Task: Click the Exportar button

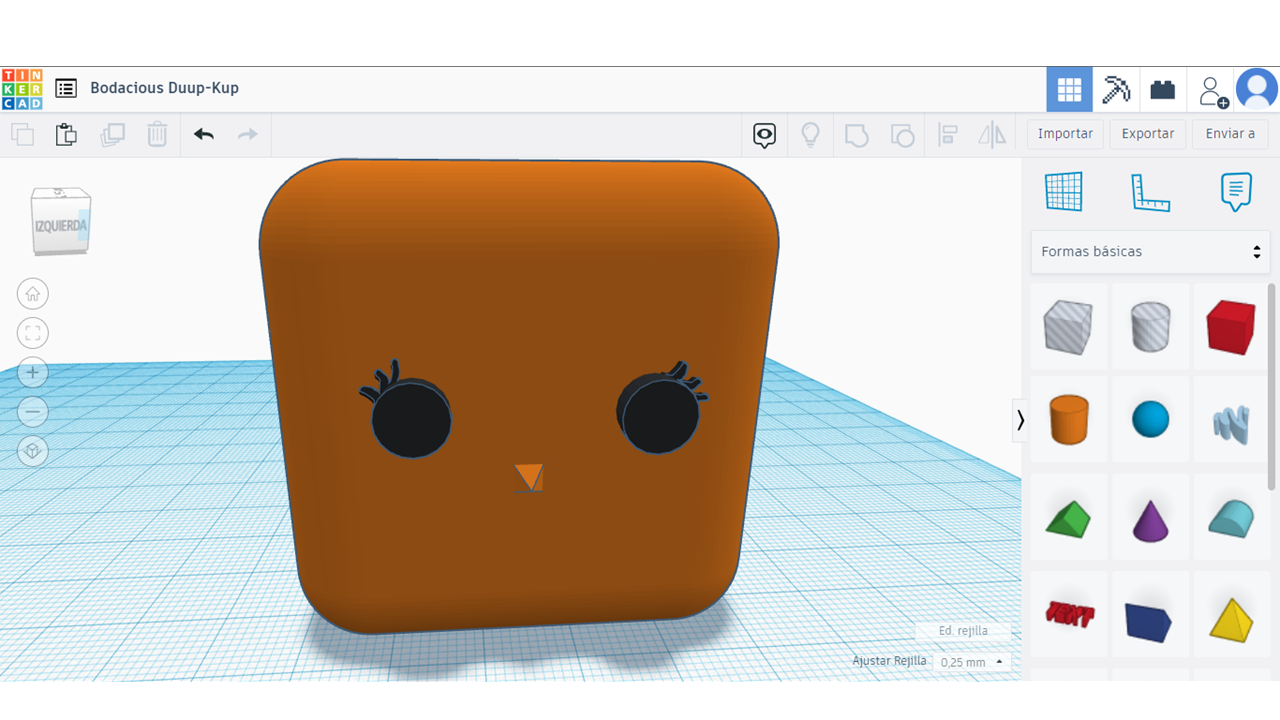Action: (1147, 134)
